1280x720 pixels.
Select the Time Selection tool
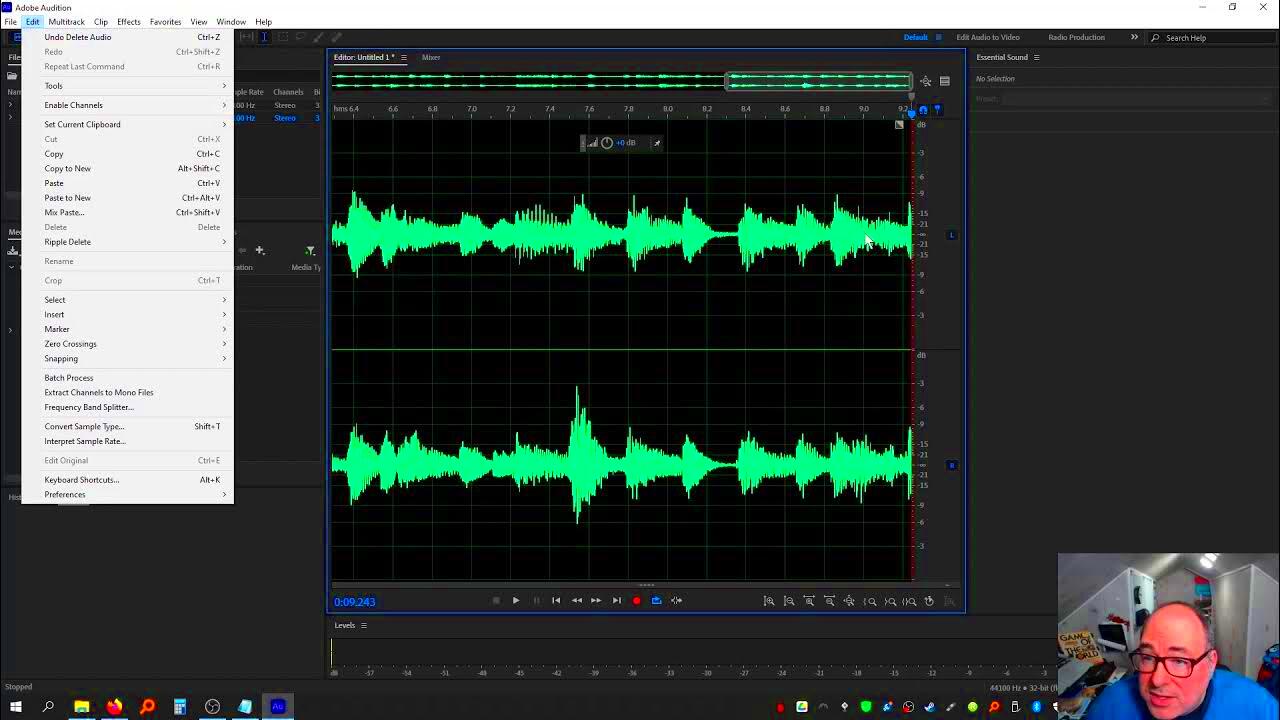tap(264, 37)
